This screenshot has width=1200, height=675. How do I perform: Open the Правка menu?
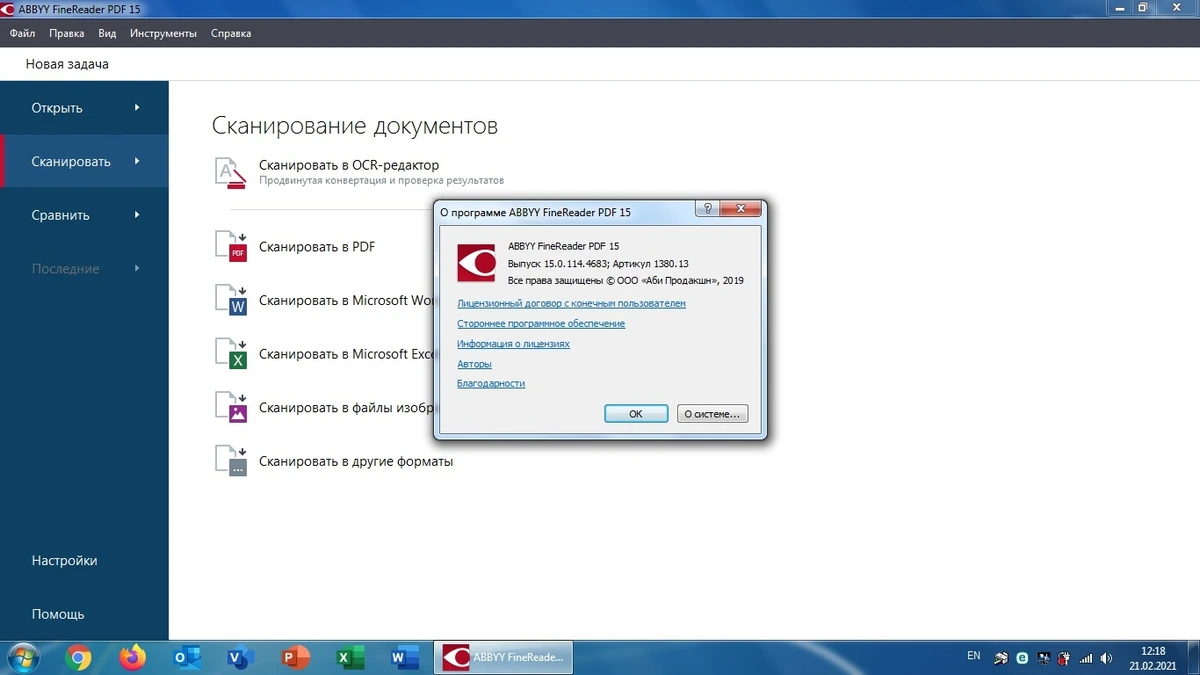coord(66,33)
